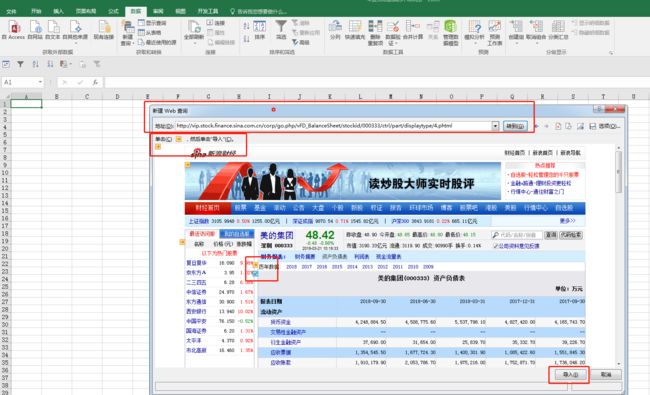Click the 美的集团 stock name link
This screenshot has width=650, height=395.
point(276,235)
